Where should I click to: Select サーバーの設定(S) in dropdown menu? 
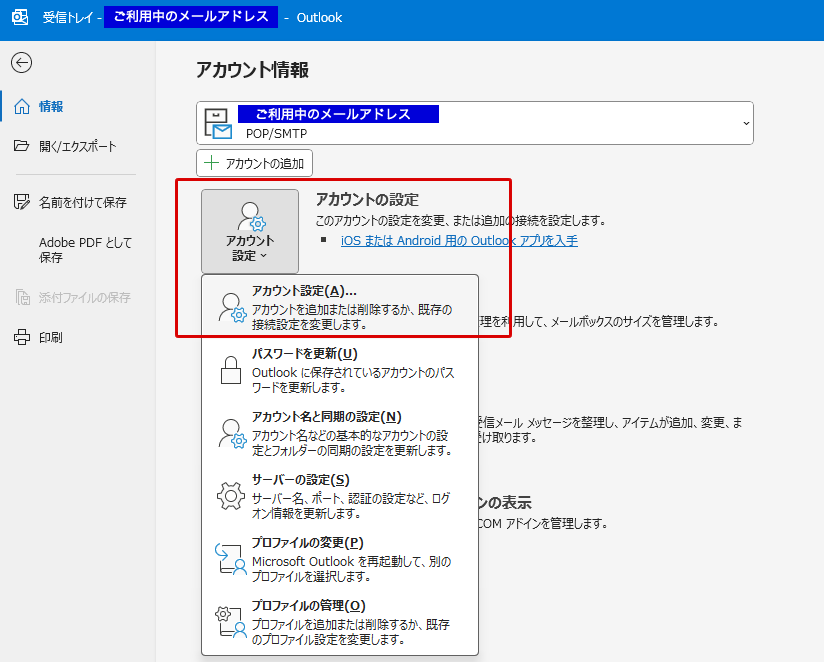(x=340, y=496)
